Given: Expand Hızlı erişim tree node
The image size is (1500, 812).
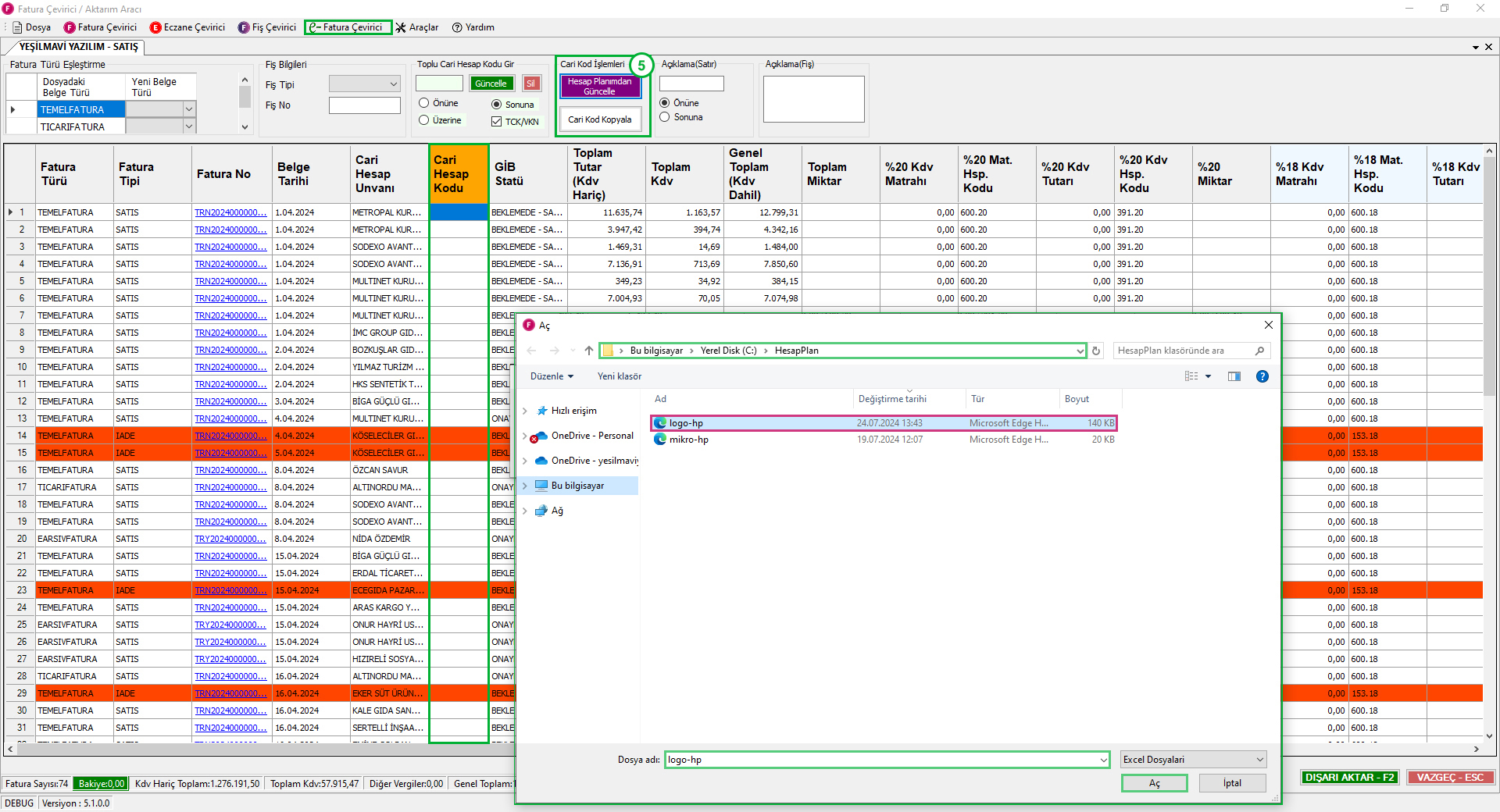Looking at the screenshot, I should coord(525,411).
